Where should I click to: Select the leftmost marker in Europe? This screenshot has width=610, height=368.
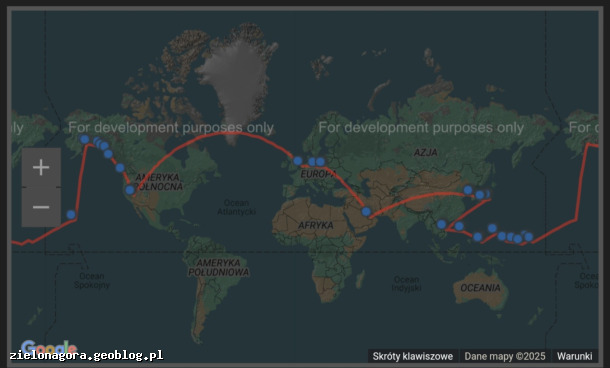tap(298, 161)
